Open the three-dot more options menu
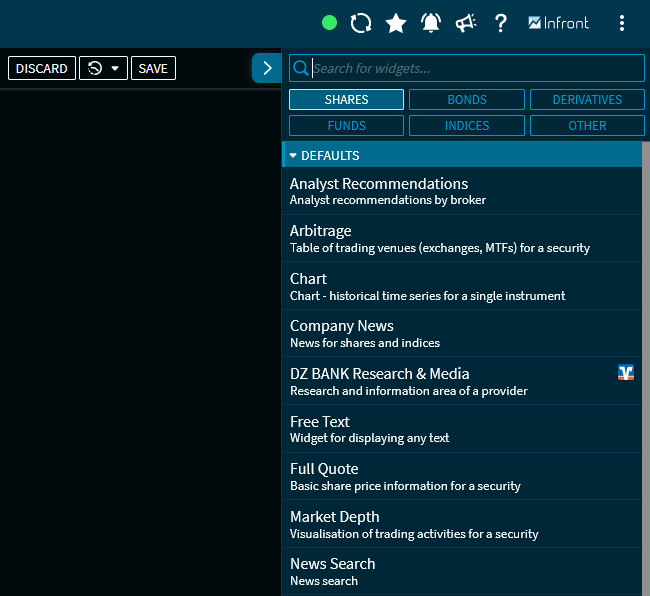This screenshot has width=650, height=596. pos(622,23)
